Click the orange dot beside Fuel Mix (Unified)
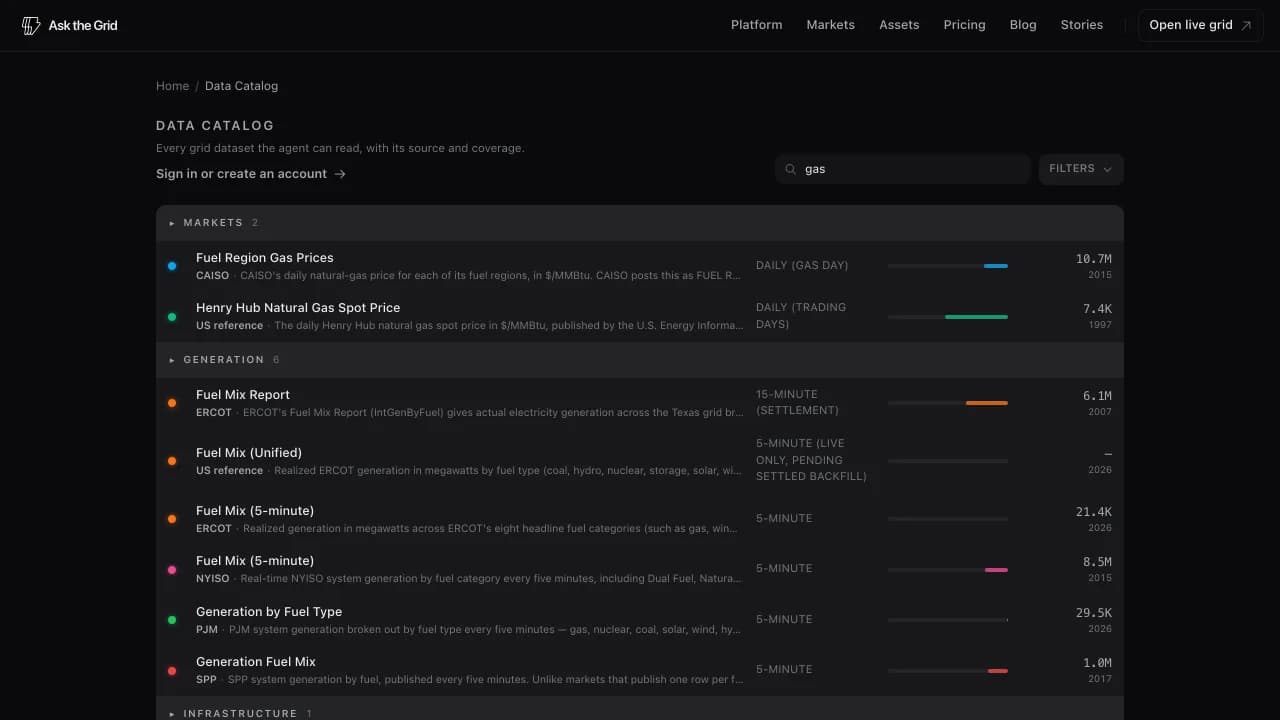 [172, 461]
